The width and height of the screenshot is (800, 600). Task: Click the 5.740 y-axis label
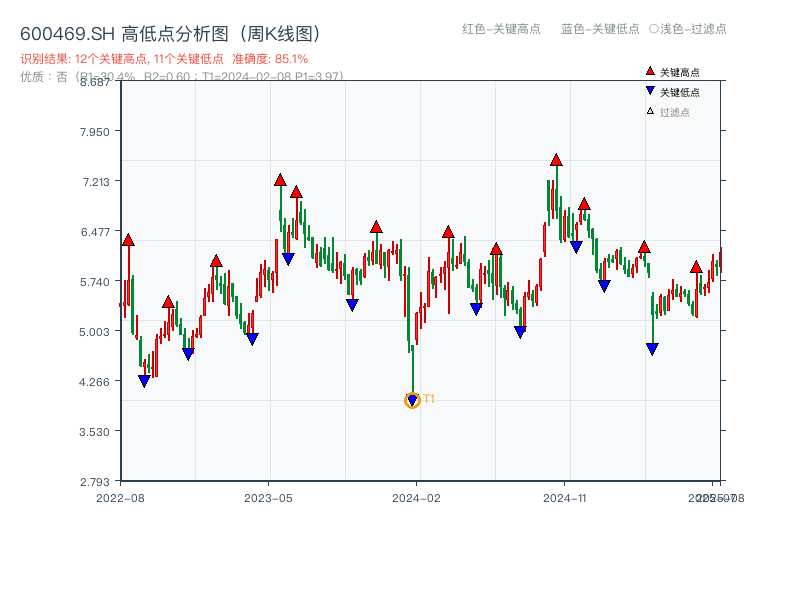point(94,282)
